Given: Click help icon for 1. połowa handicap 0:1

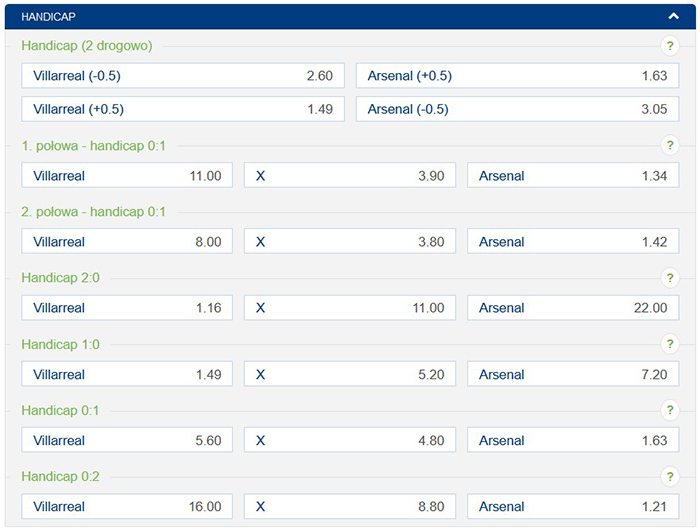Looking at the screenshot, I should [x=669, y=146].
